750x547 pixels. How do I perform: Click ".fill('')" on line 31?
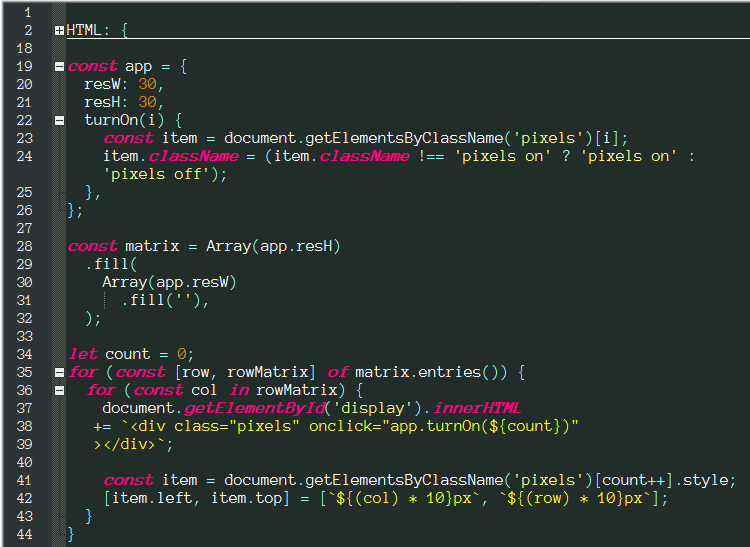[x=160, y=301]
